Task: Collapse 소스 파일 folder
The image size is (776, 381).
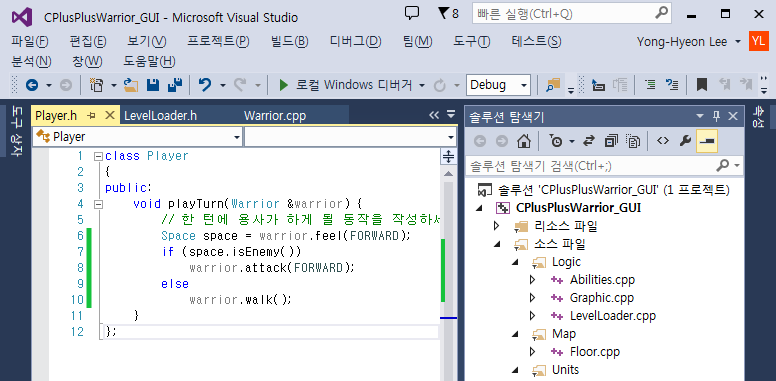Action: (x=497, y=244)
